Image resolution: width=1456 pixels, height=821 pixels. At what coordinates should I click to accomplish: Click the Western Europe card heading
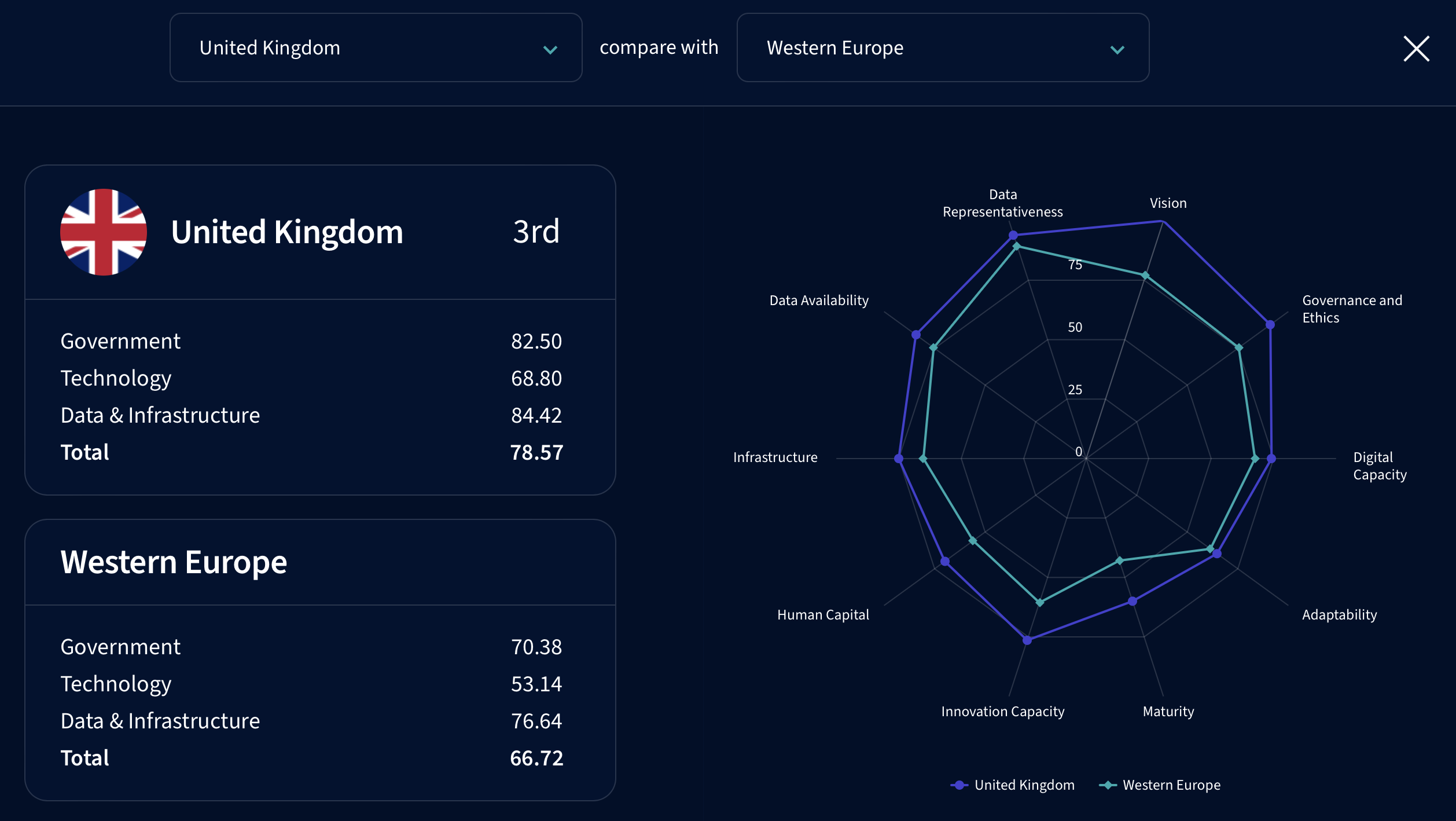point(174,562)
